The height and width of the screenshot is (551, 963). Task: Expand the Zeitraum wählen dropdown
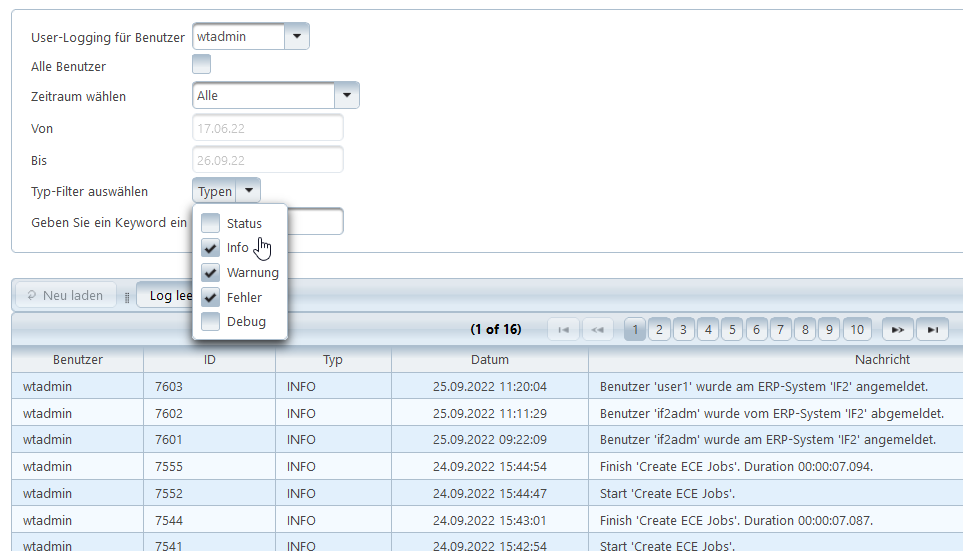346,95
